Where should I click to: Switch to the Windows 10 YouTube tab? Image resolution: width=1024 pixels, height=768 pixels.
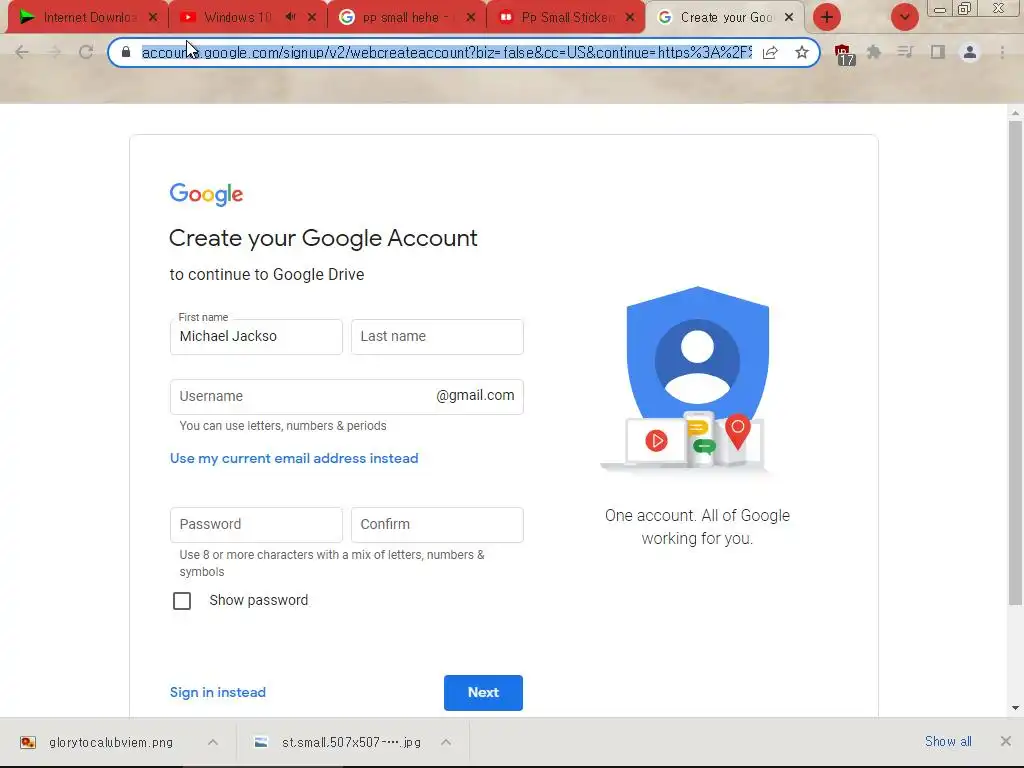(235, 17)
